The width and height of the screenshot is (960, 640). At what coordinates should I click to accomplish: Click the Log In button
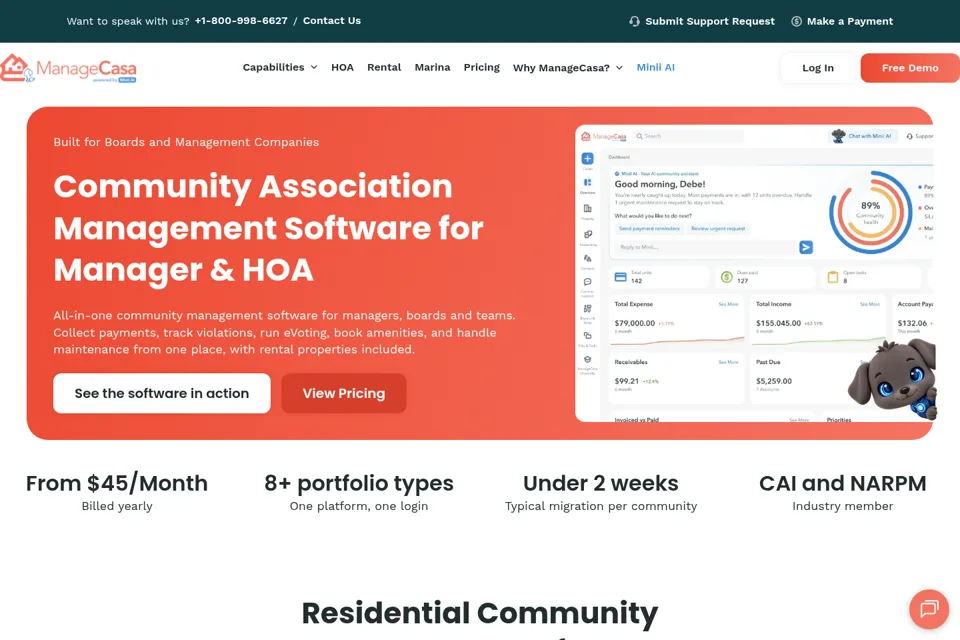[818, 68]
